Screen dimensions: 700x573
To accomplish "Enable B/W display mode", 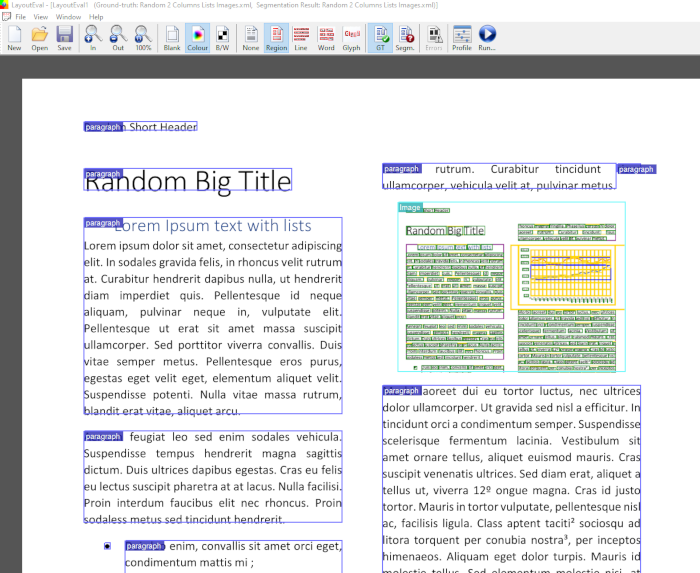I will click(222, 38).
